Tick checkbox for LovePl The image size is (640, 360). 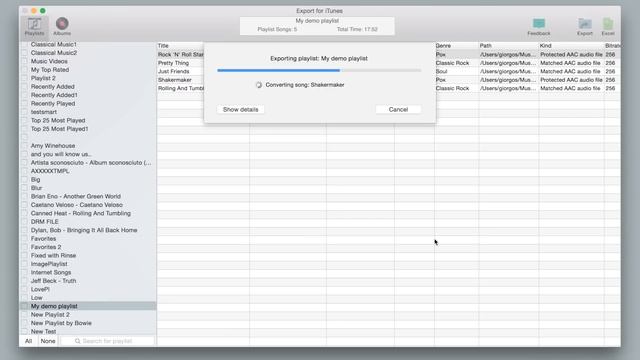tap(24, 289)
